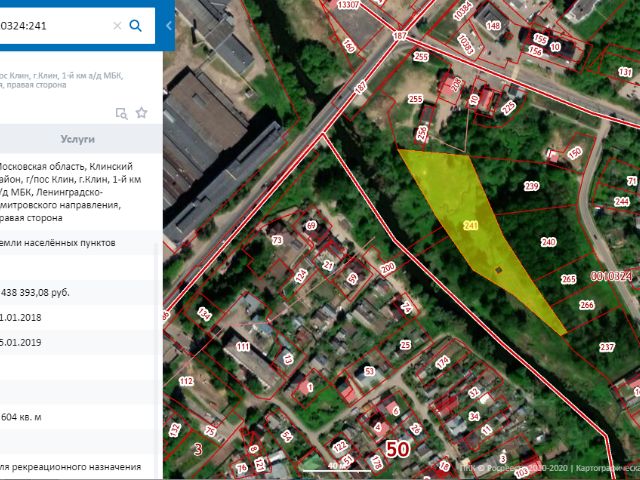This screenshot has width=640, height=480.
Task: Focus the cadastral number search input
Action: click(50, 25)
